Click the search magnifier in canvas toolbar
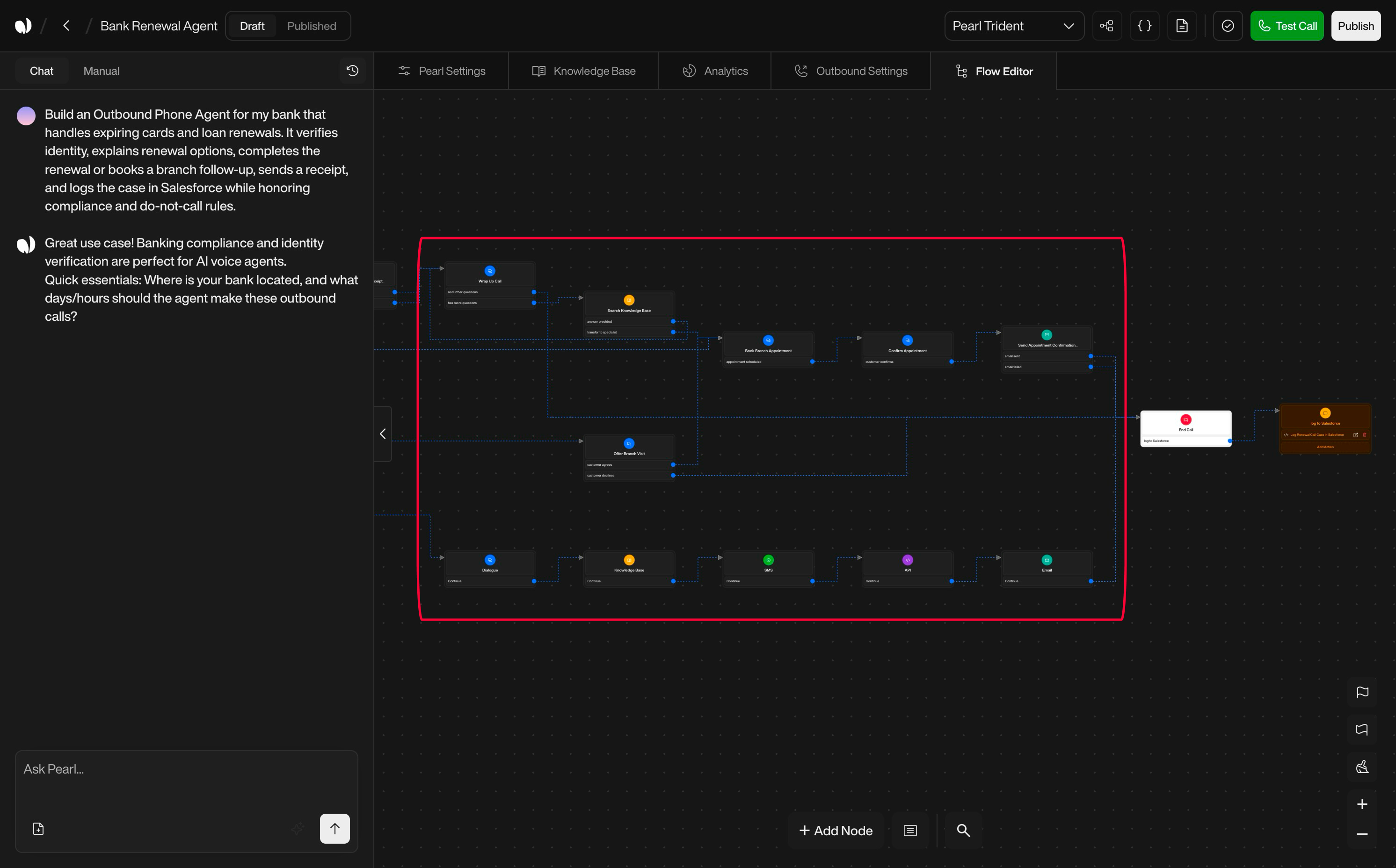The width and height of the screenshot is (1396, 868). tap(963, 830)
